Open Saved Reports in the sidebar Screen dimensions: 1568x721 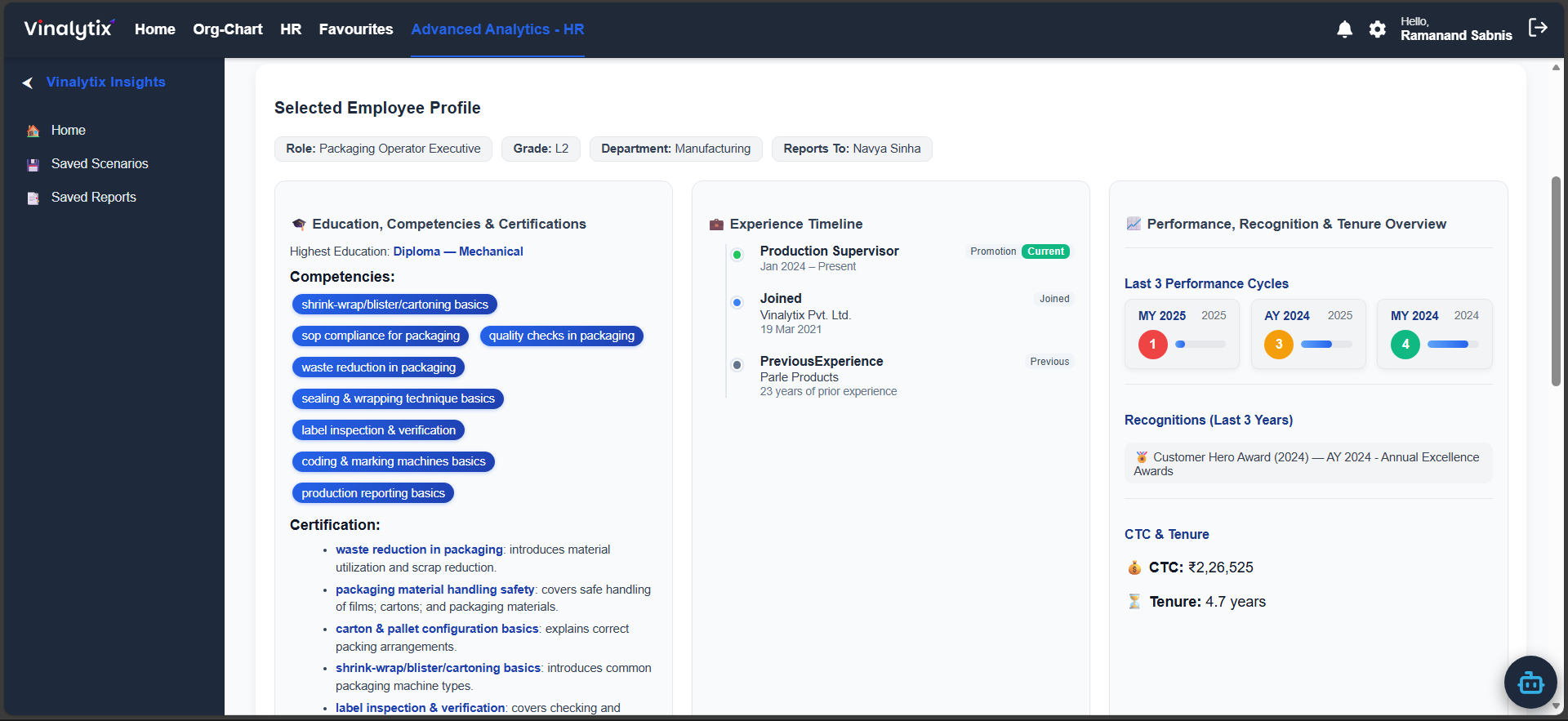coord(94,198)
